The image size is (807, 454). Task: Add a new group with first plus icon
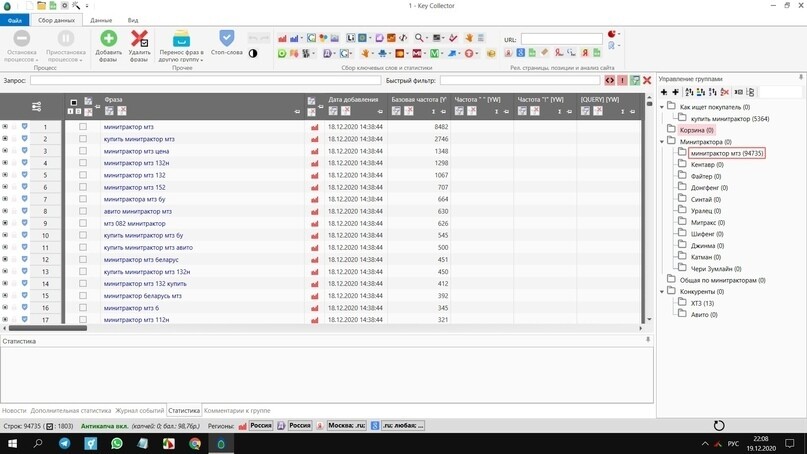point(664,92)
